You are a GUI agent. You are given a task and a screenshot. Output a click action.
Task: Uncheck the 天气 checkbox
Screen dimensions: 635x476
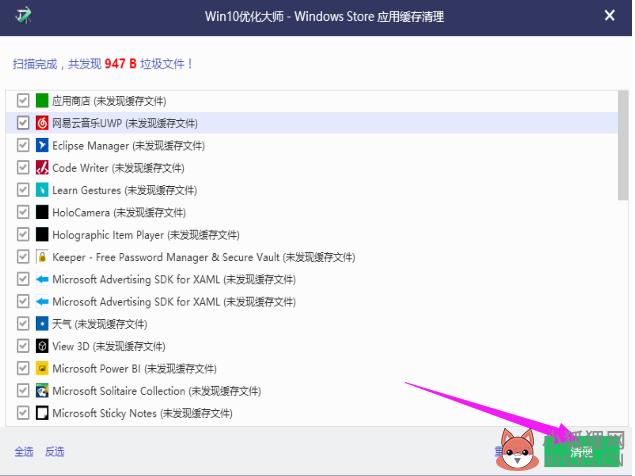pos(23,324)
